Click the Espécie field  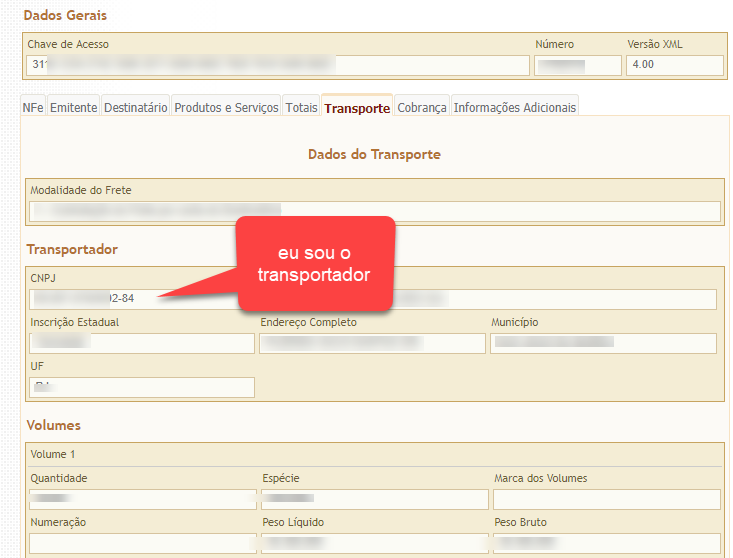point(374,499)
